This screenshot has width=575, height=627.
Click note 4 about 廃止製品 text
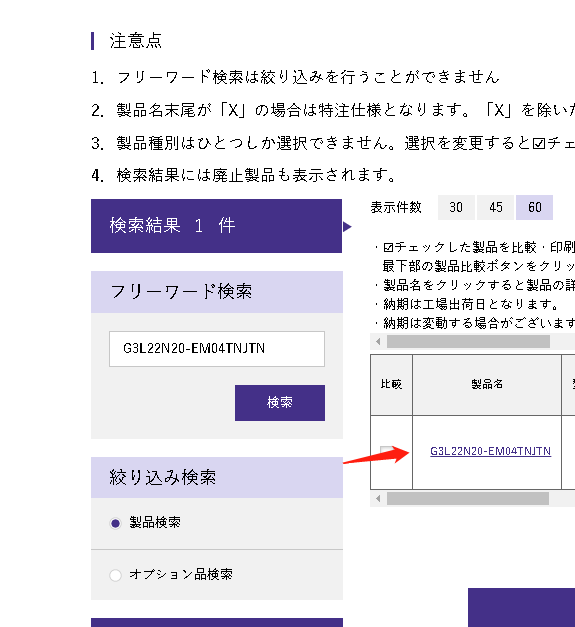[x=256, y=175]
